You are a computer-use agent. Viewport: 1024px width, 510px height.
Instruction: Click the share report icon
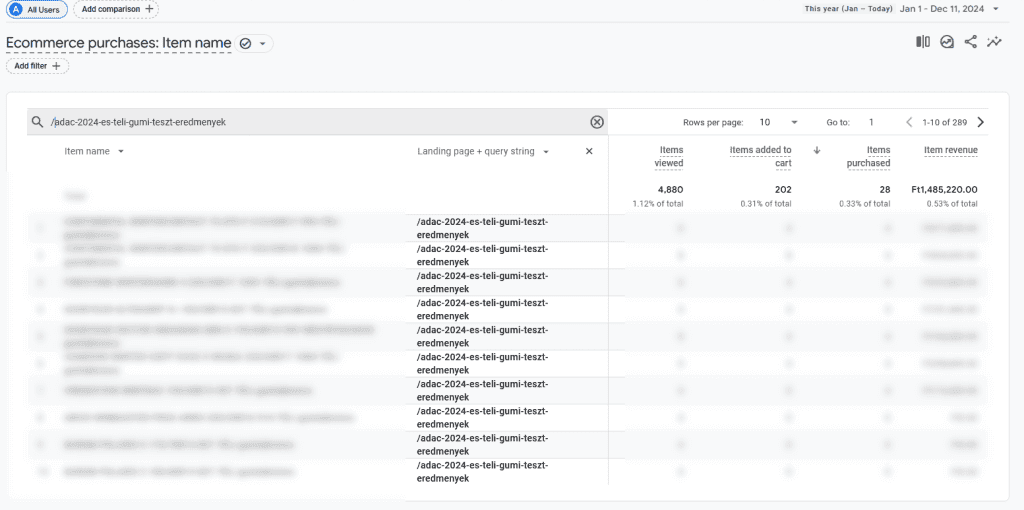pos(970,42)
